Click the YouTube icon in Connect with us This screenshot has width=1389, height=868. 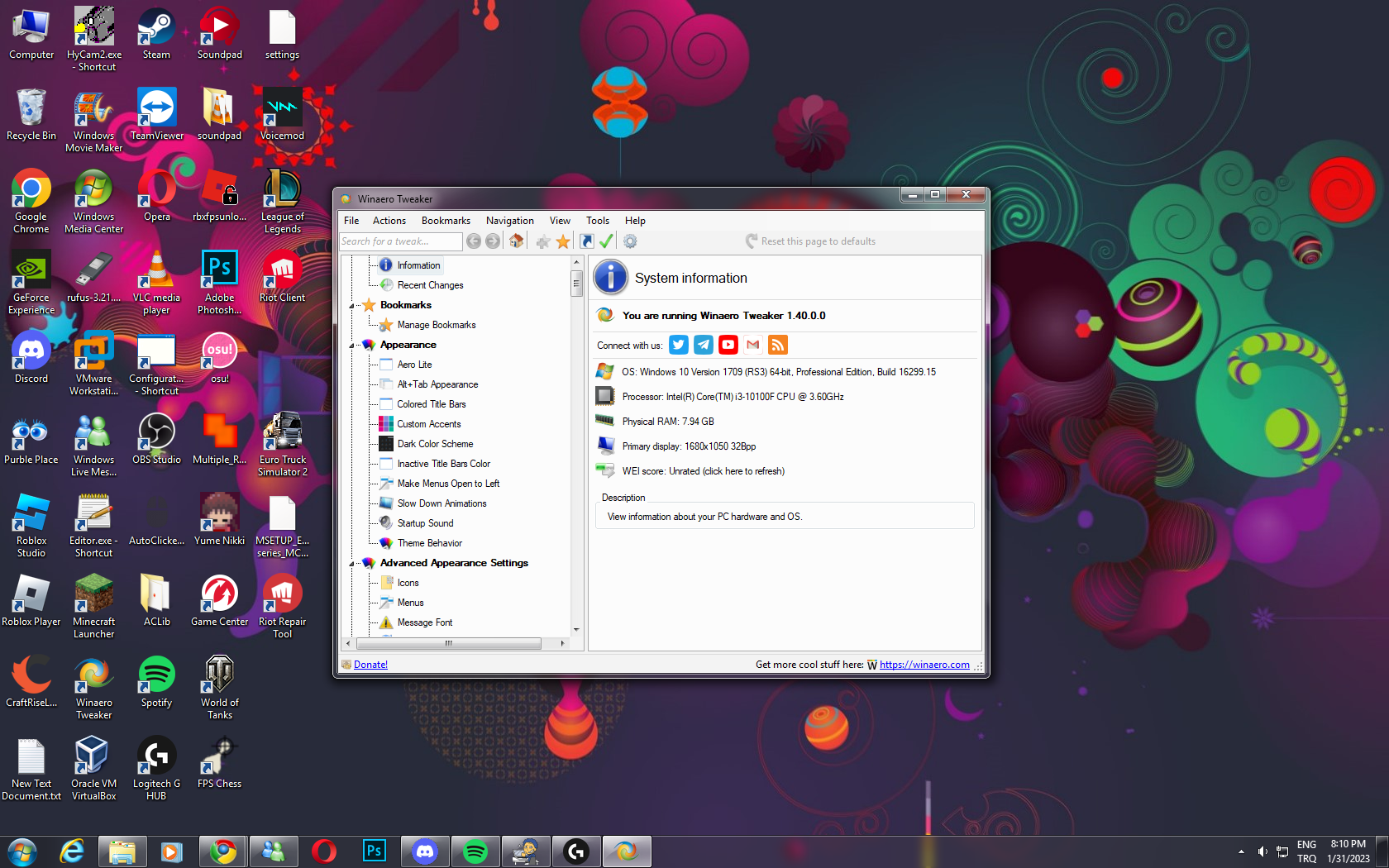click(x=728, y=345)
